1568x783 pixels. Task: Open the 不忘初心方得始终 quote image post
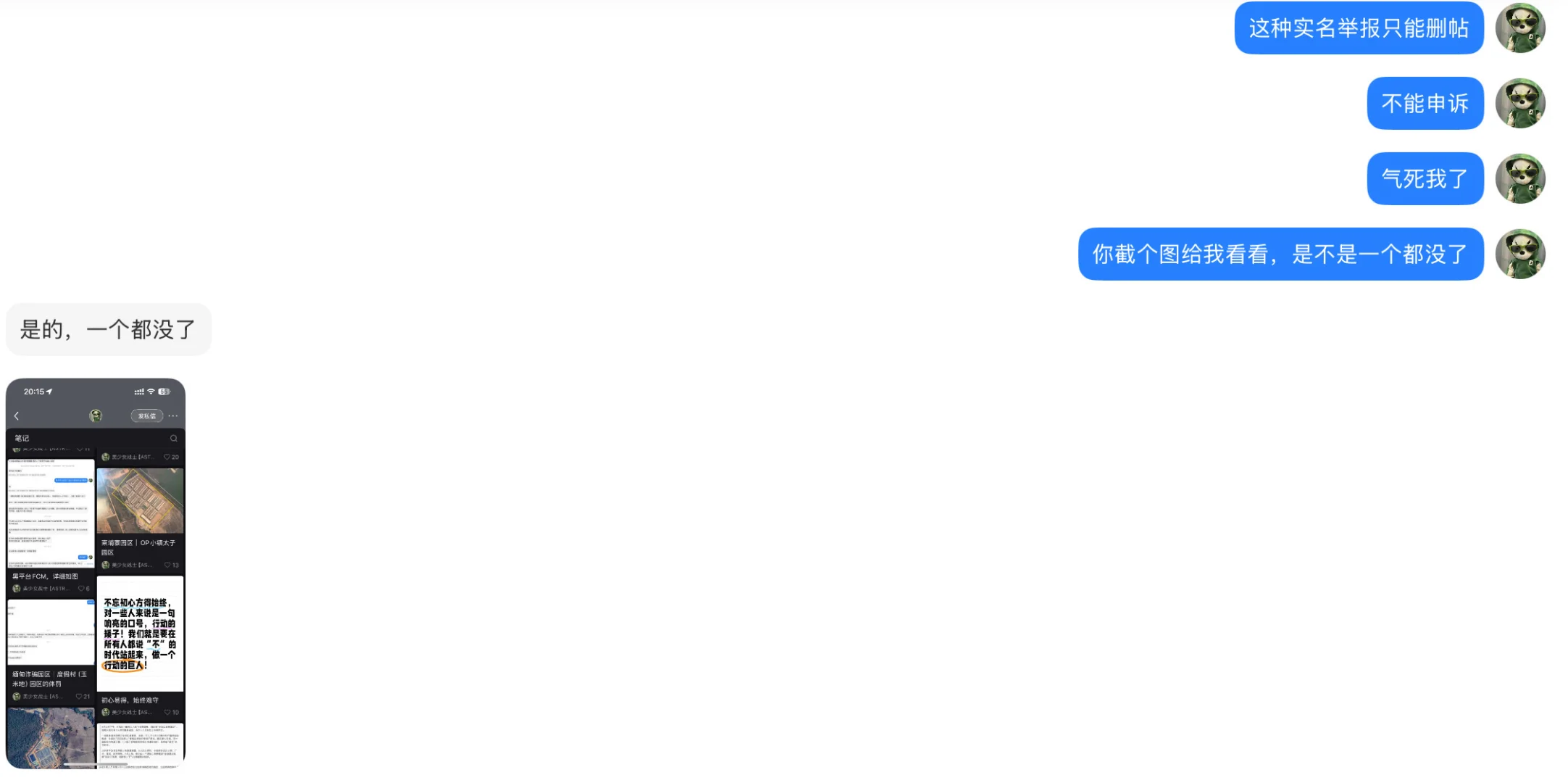[141, 634]
